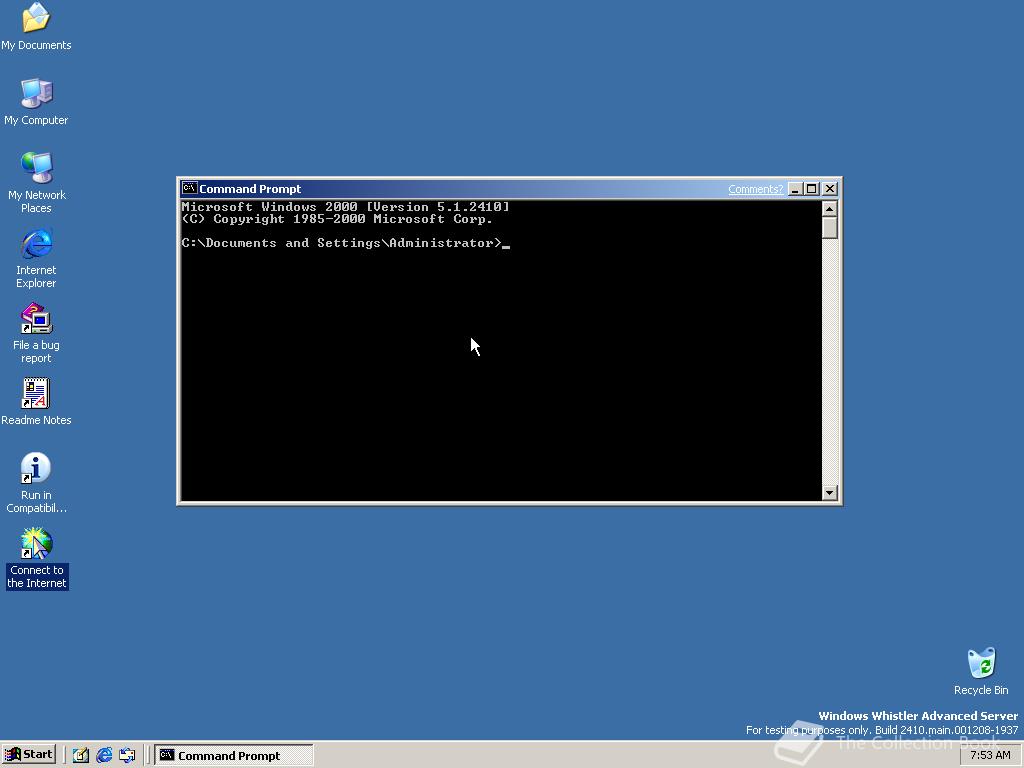The height and width of the screenshot is (768, 1024).
Task: Click first Quick Launch notepad-style icon
Action: click(x=80, y=755)
